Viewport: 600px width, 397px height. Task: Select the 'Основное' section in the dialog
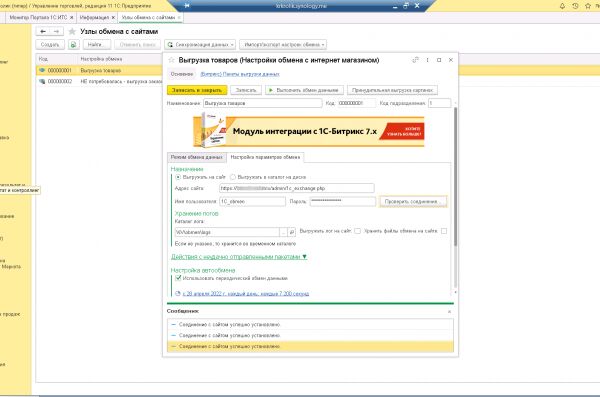pyautogui.click(x=182, y=74)
